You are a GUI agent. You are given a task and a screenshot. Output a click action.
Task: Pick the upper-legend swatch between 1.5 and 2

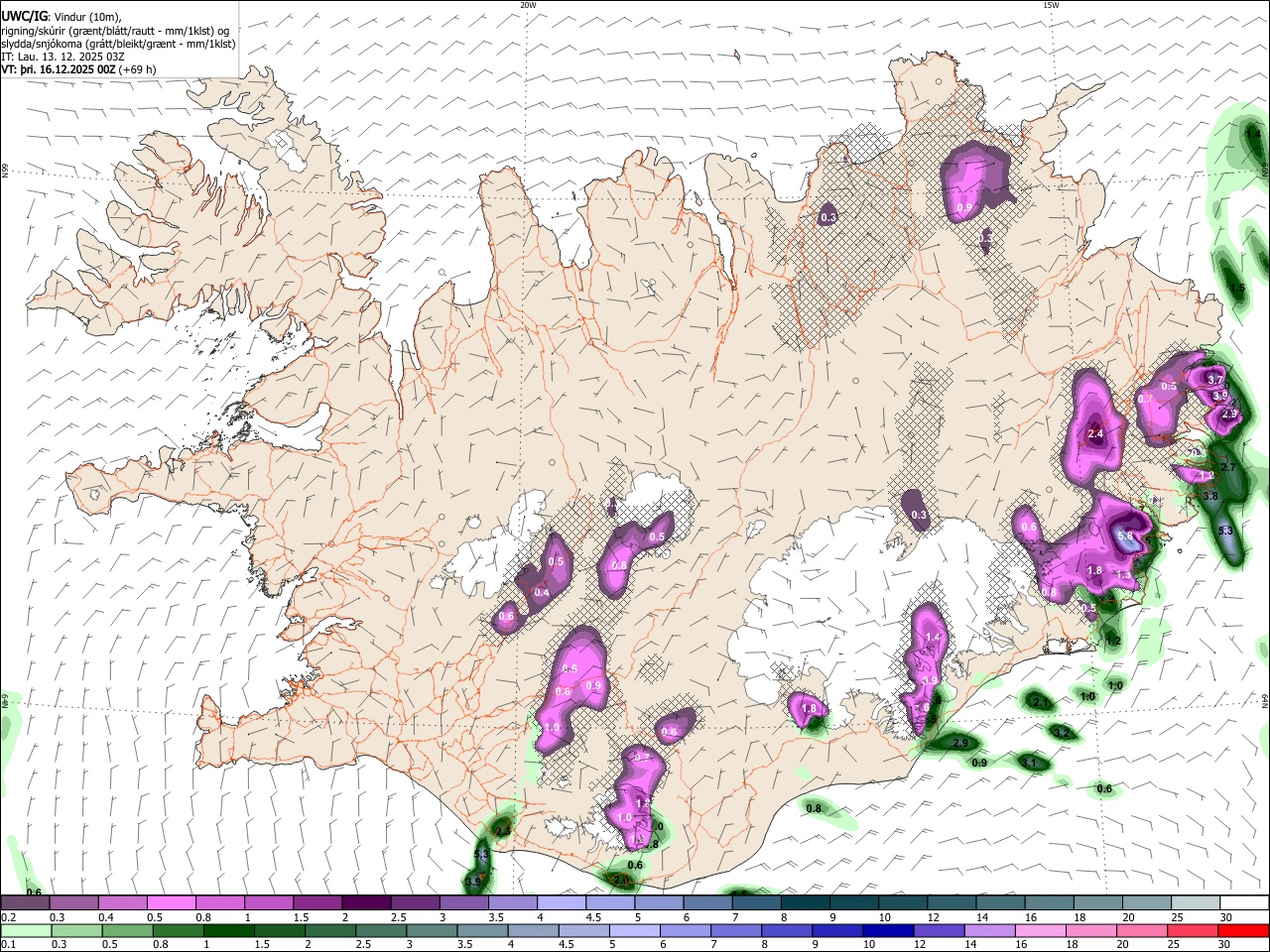pyautogui.click(x=317, y=902)
